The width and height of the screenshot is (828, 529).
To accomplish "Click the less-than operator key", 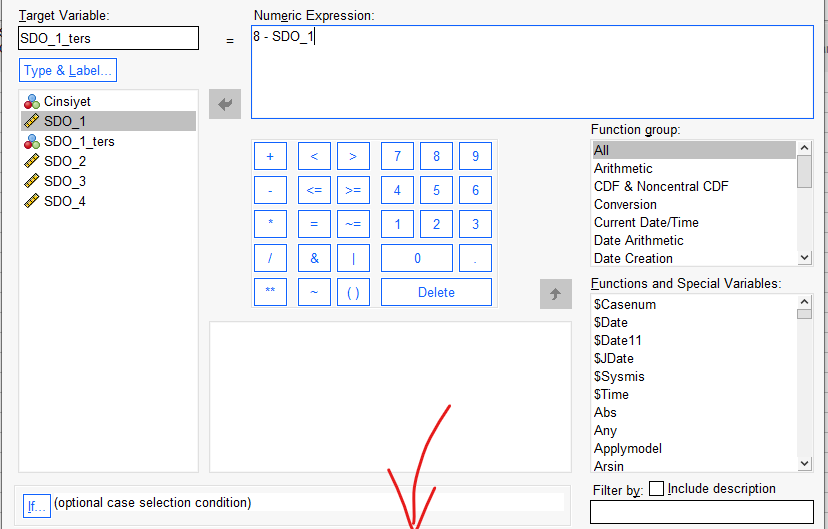I will coord(314,156).
